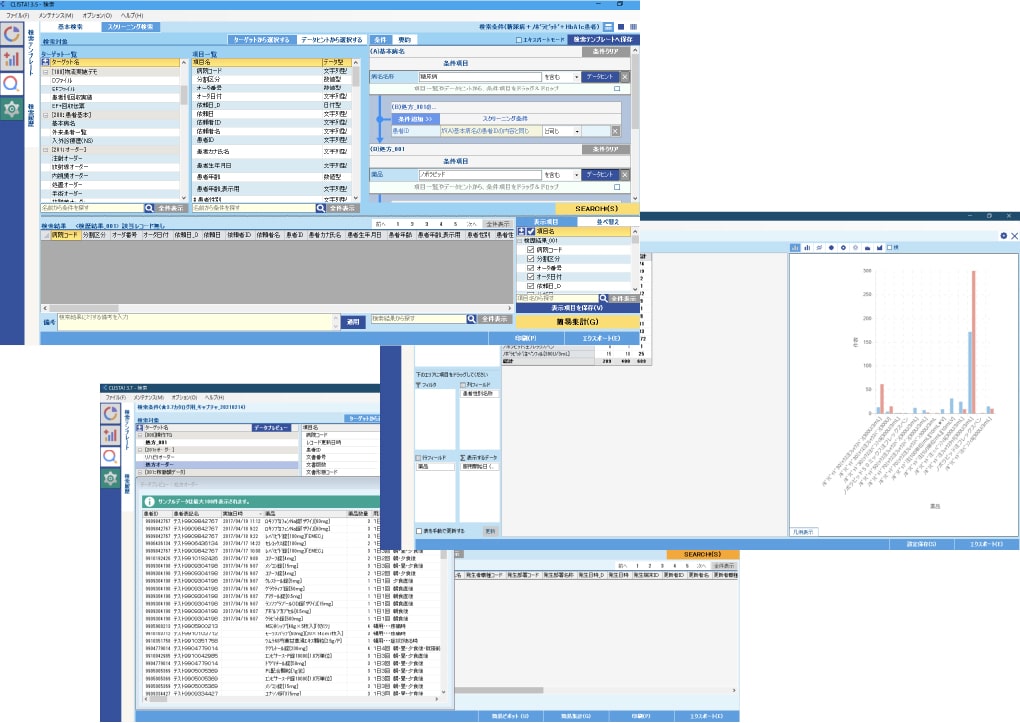Viewport: 1020px width, 723px height.
Task: Open the gear settings icon in top window sidebar
Action: coord(12,109)
